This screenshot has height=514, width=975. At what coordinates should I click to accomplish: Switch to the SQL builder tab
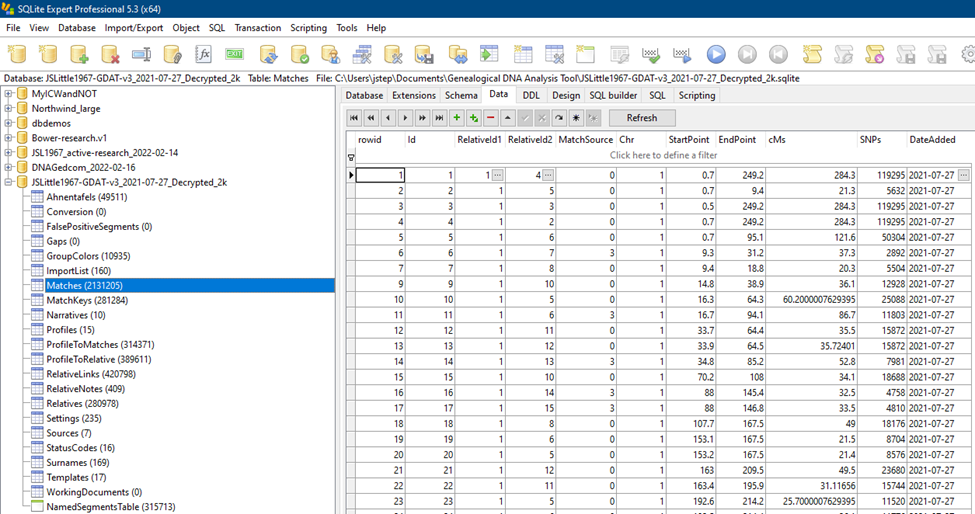click(x=612, y=95)
